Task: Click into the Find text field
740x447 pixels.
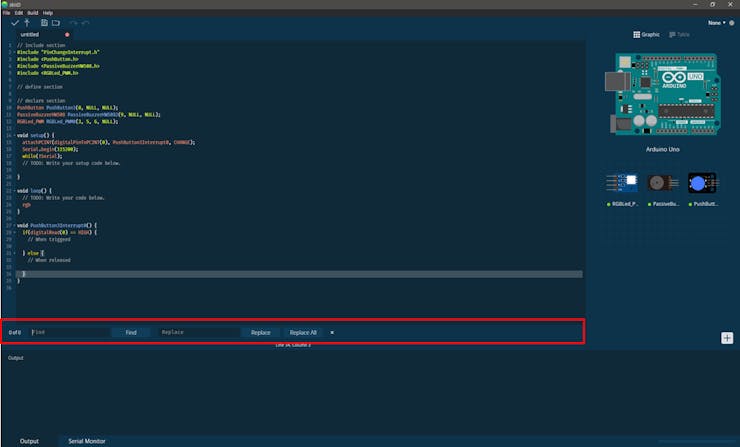Action: click(69, 332)
